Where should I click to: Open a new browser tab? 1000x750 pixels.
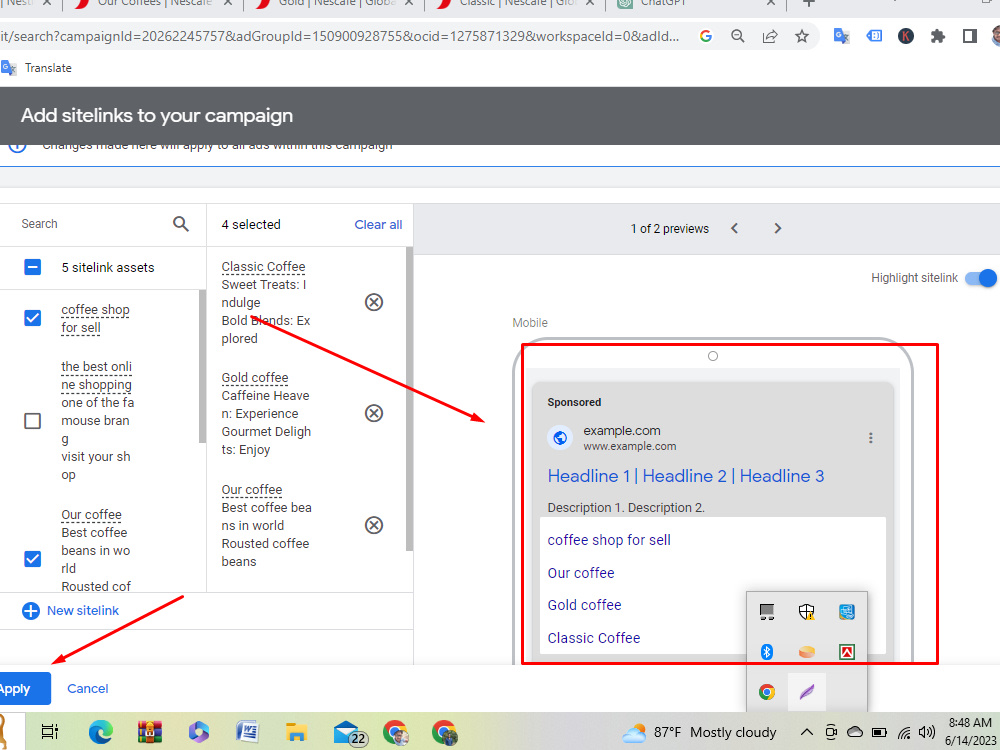point(809,3)
